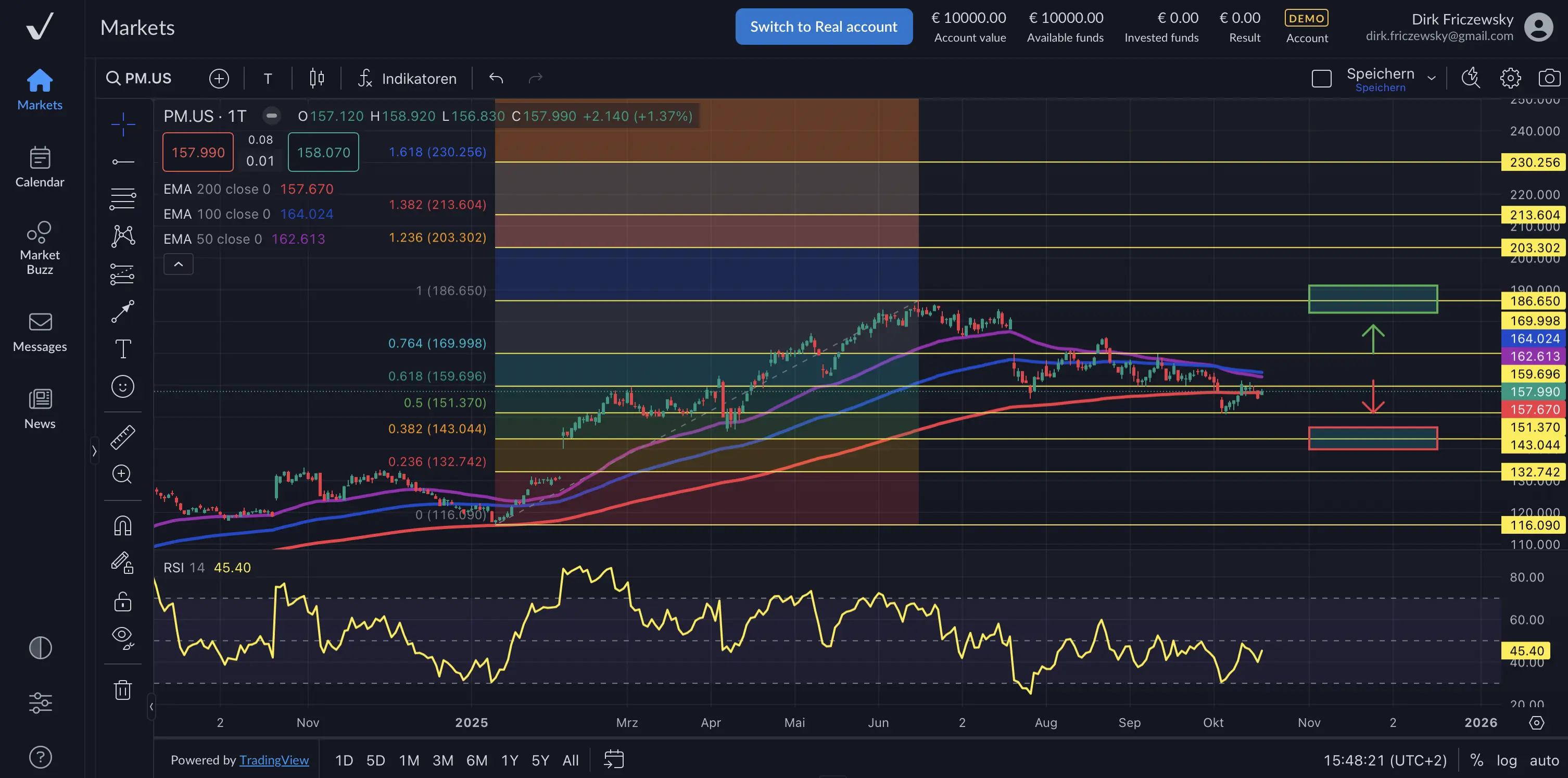Expand the Speichern dropdown arrow

(x=1432, y=78)
